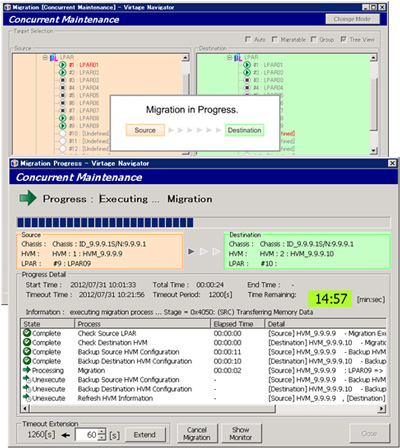Click Complete icon for Backup Destination HVM Configuration
This screenshot has width=400, height=448.
click(x=27, y=361)
